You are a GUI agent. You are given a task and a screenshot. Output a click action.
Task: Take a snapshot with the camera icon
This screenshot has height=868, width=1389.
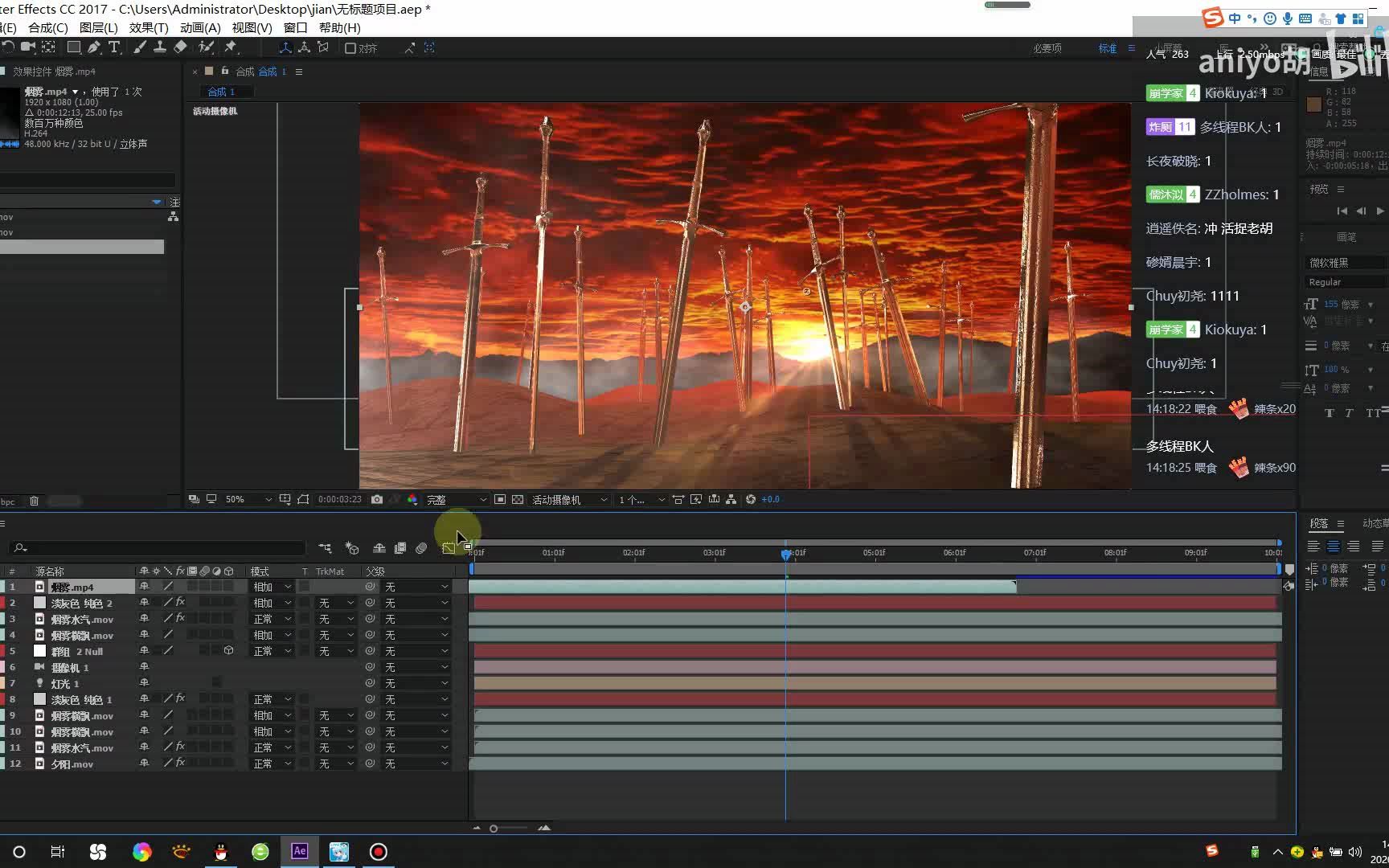[377, 499]
